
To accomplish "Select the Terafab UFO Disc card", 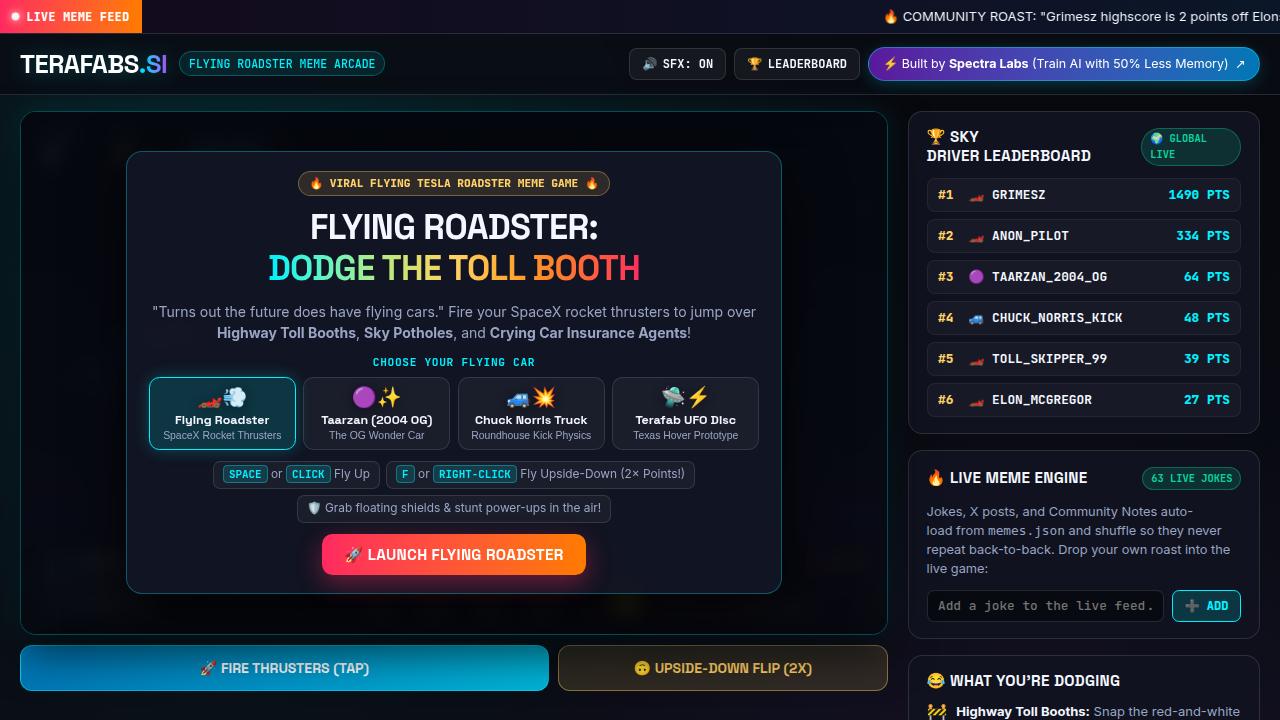I will (685, 414).
